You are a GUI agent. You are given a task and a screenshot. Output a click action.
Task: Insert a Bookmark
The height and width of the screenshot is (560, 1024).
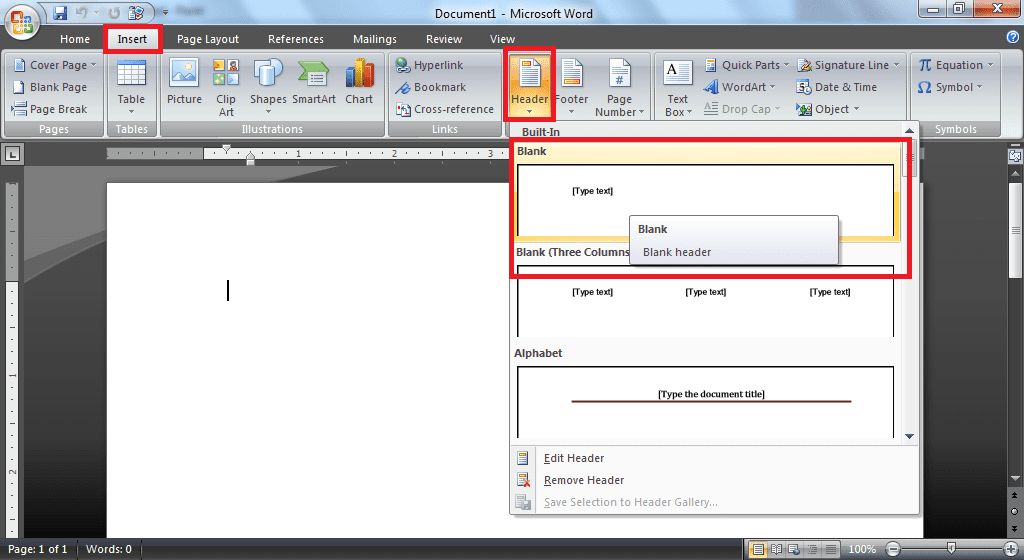[x=430, y=87]
